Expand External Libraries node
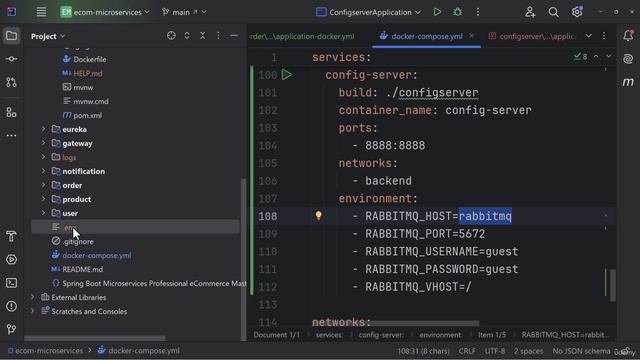Screen dimensions: 640x360 [32, 297]
